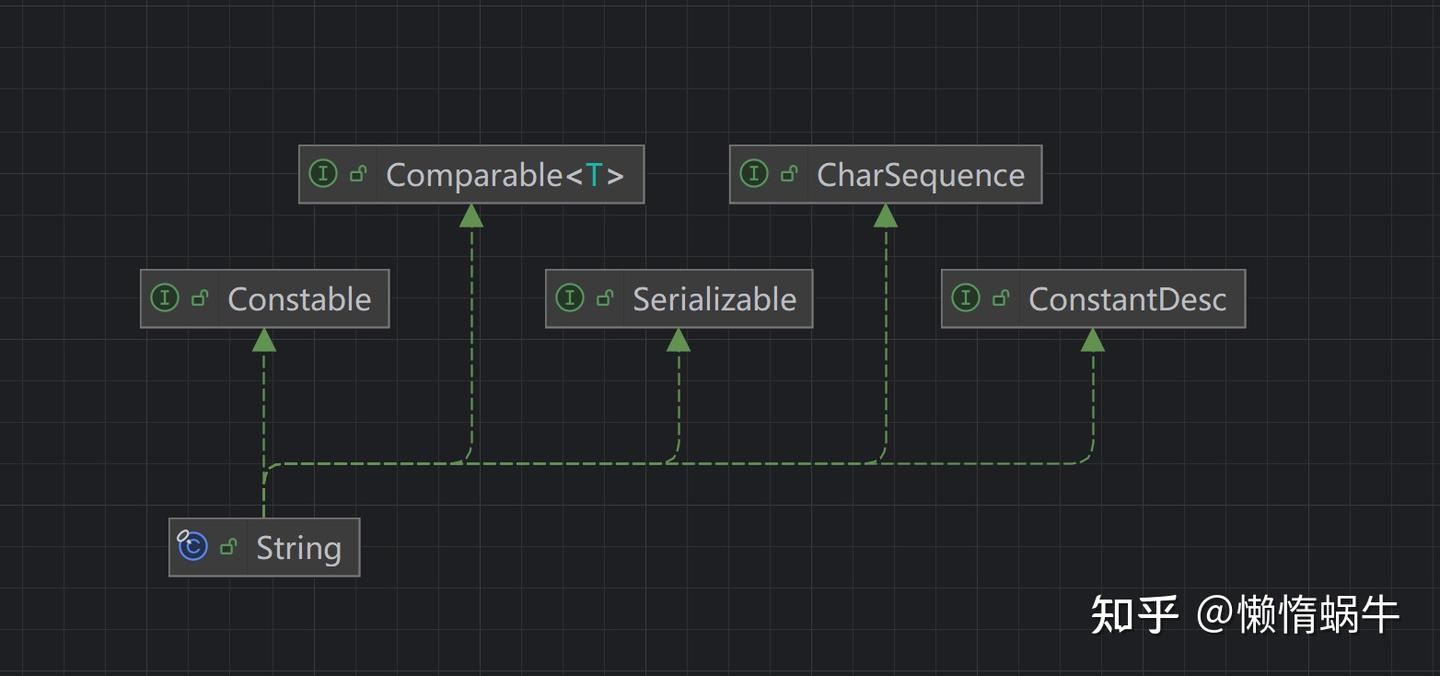Viewport: 1440px width, 676px height.
Task: Click the public lock icon beside CharSequence
Action: coord(789,175)
